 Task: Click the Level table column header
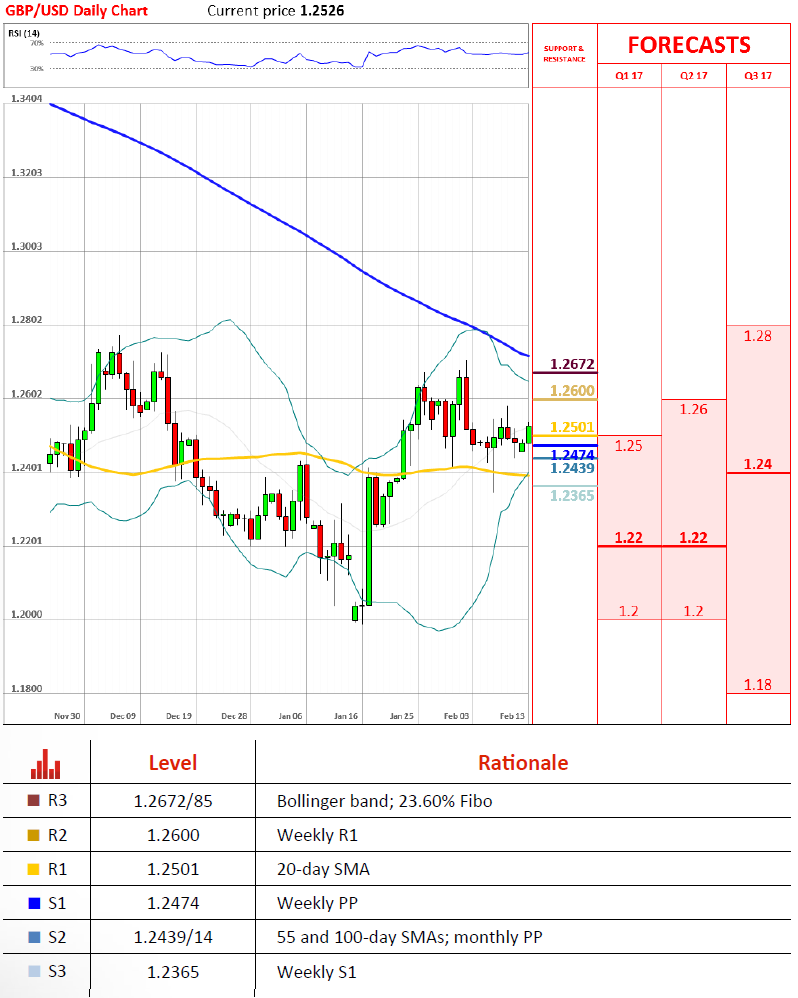click(x=172, y=763)
